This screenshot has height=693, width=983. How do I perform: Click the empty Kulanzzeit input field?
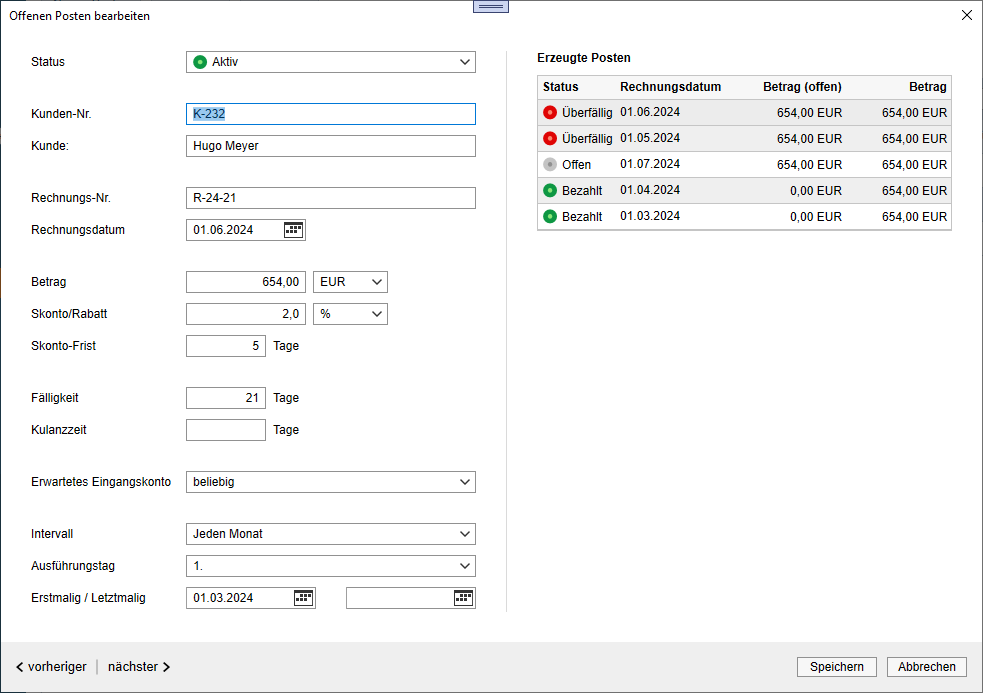click(x=226, y=430)
